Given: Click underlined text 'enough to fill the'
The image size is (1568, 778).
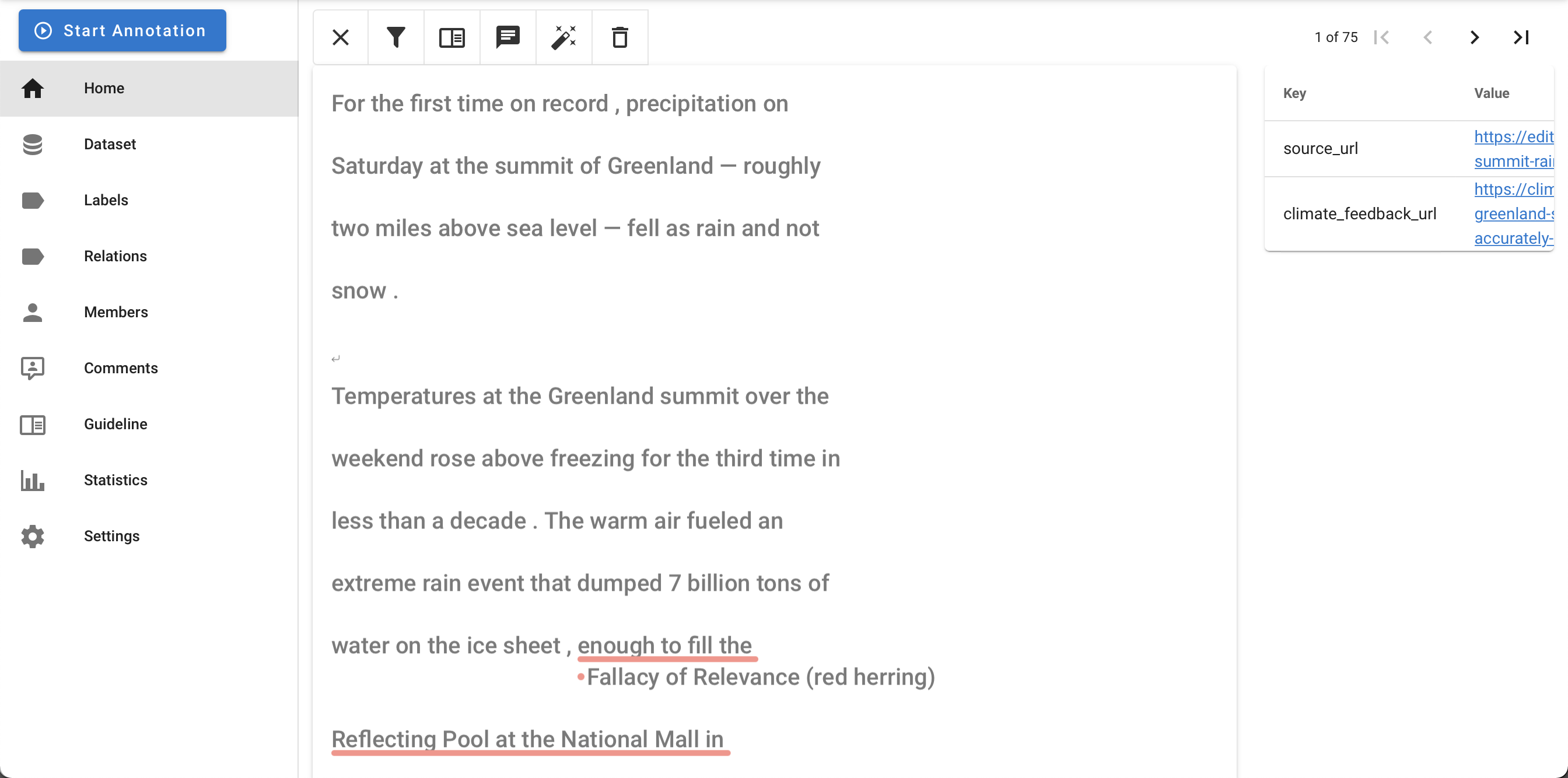Looking at the screenshot, I should click(x=664, y=645).
